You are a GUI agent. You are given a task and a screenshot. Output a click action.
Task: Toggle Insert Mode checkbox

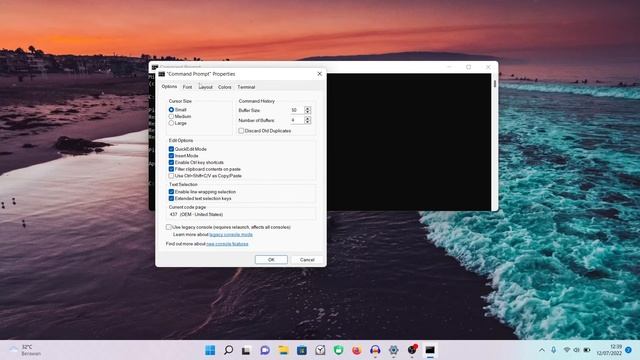tap(171, 156)
